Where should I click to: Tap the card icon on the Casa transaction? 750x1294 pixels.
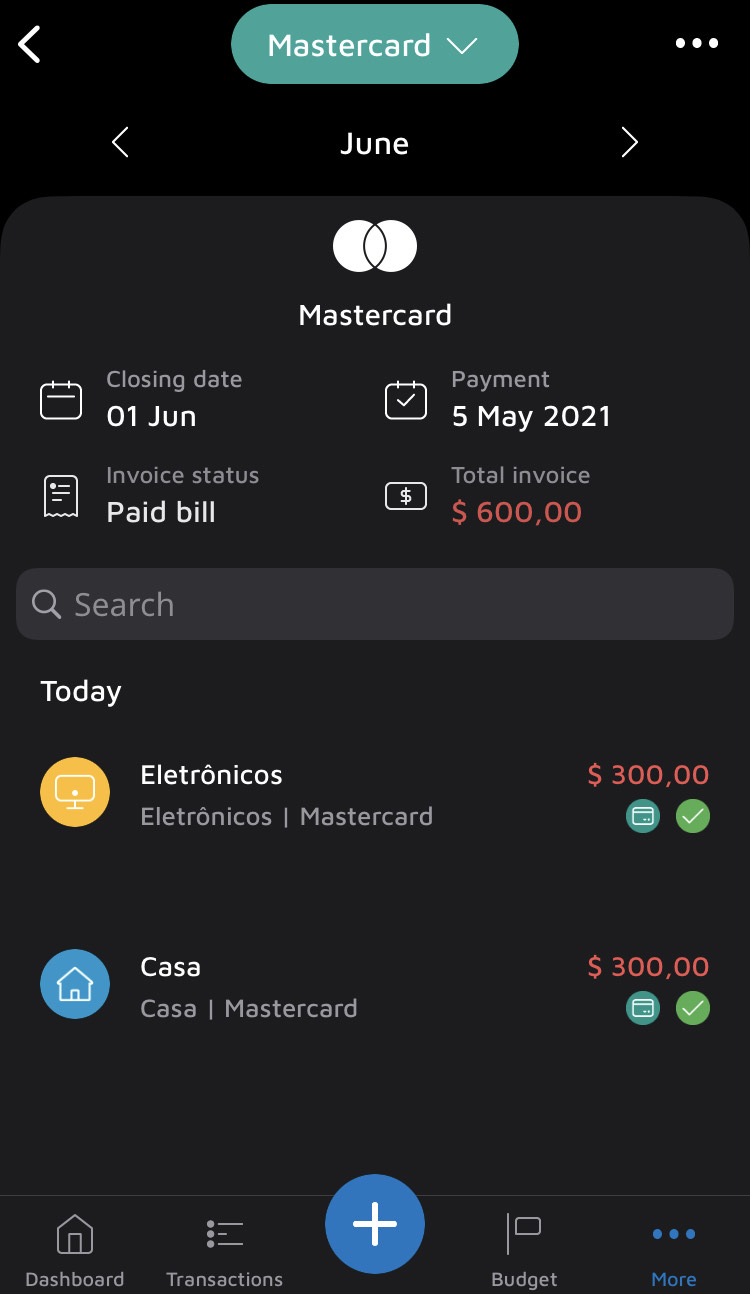coord(643,1008)
